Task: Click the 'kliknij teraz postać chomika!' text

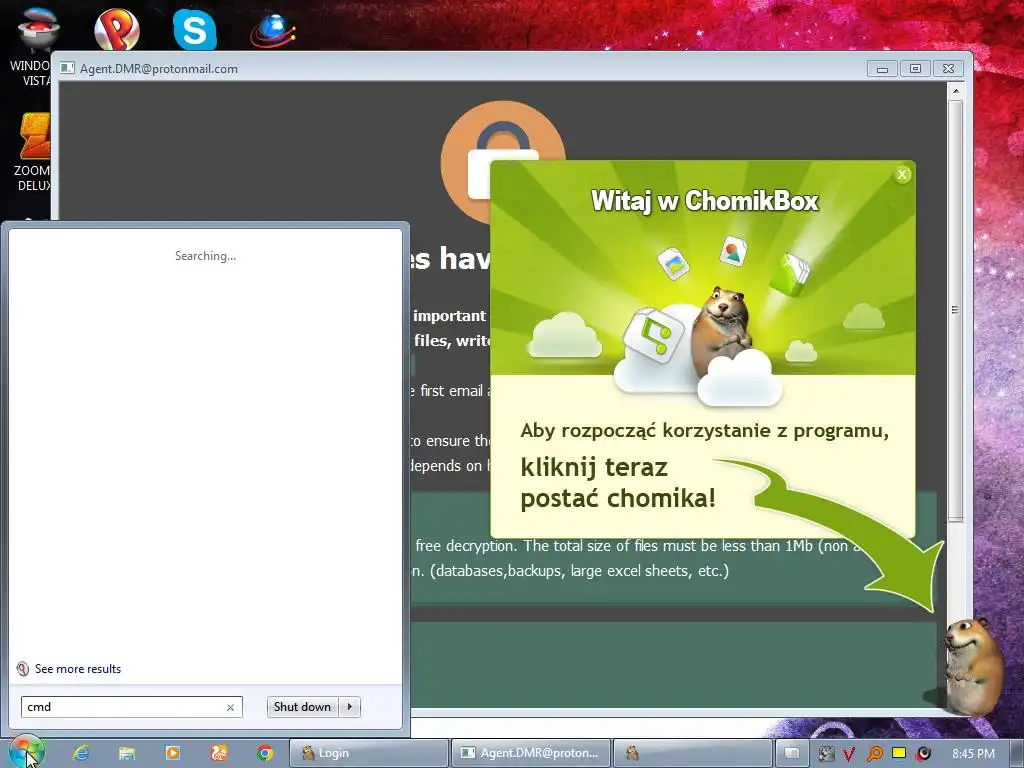Action: [x=618, y=483]
